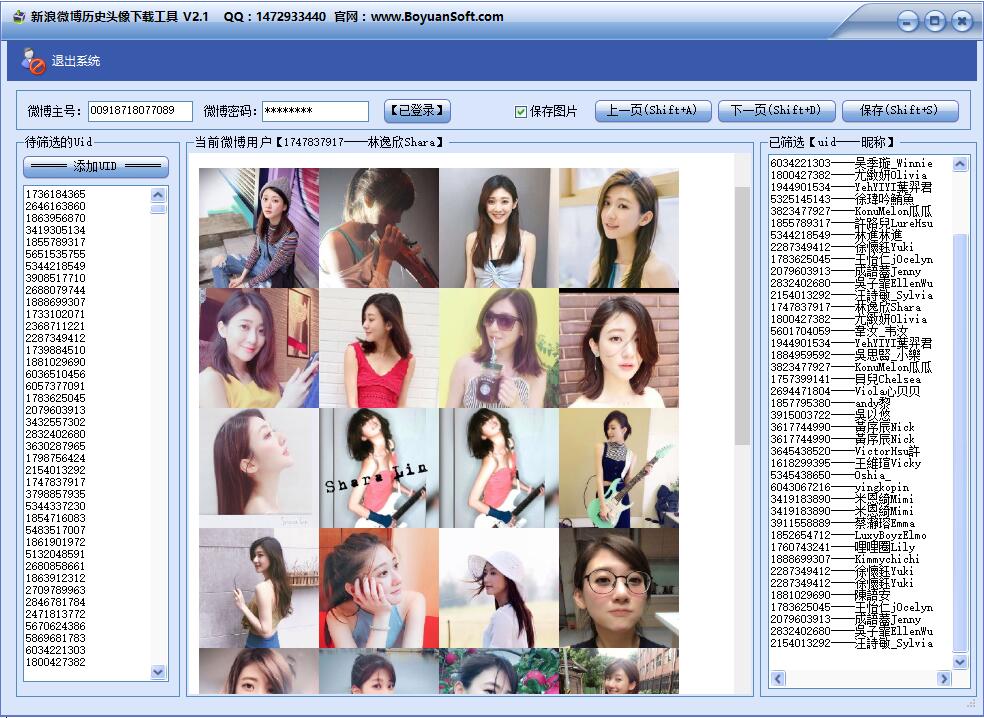
Task: Click down arrow of filtered list scrollbar
Action: click(960, 662)
